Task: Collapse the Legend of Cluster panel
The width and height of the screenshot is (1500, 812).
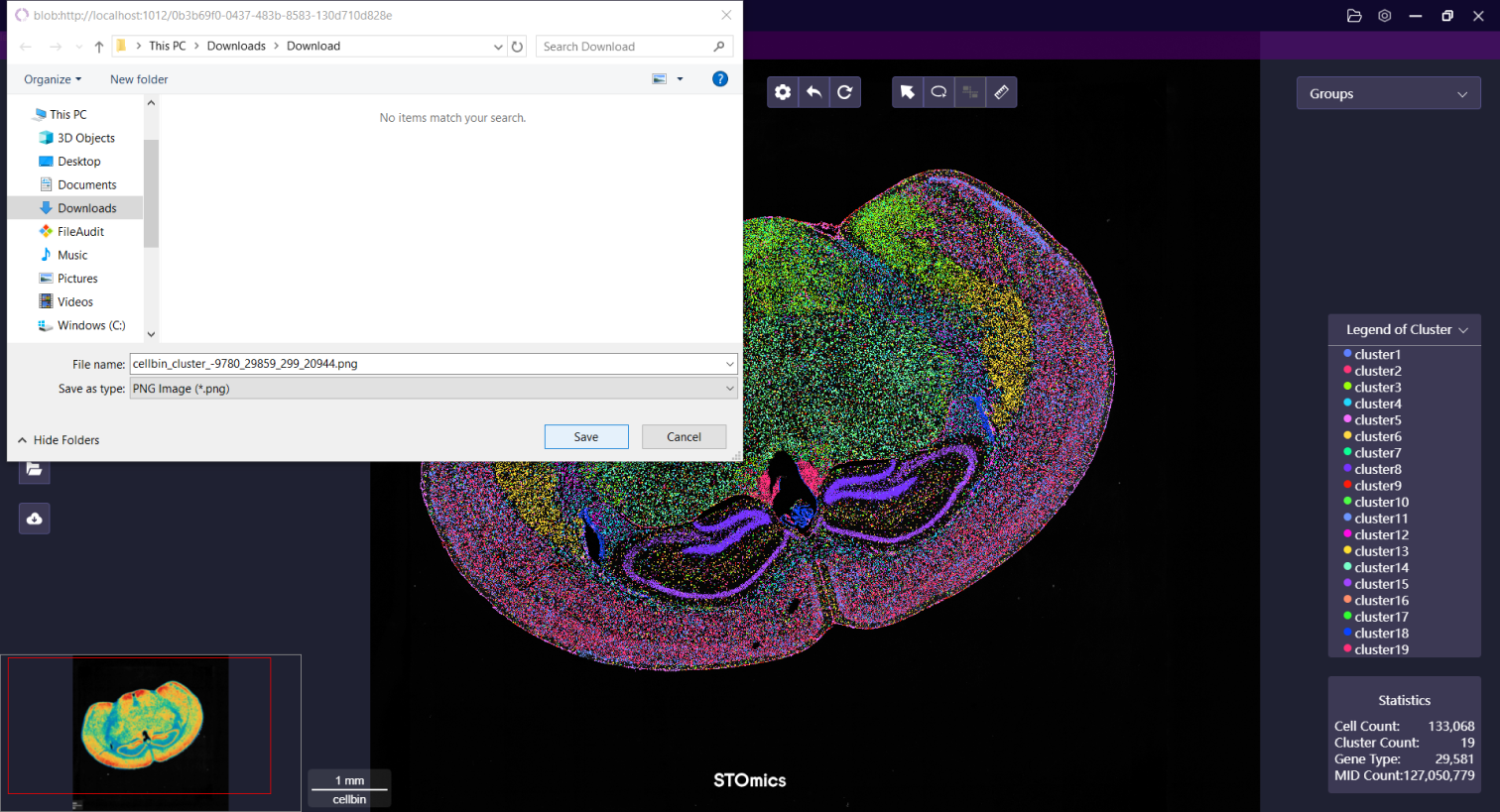Action: tap(1463, 330)
